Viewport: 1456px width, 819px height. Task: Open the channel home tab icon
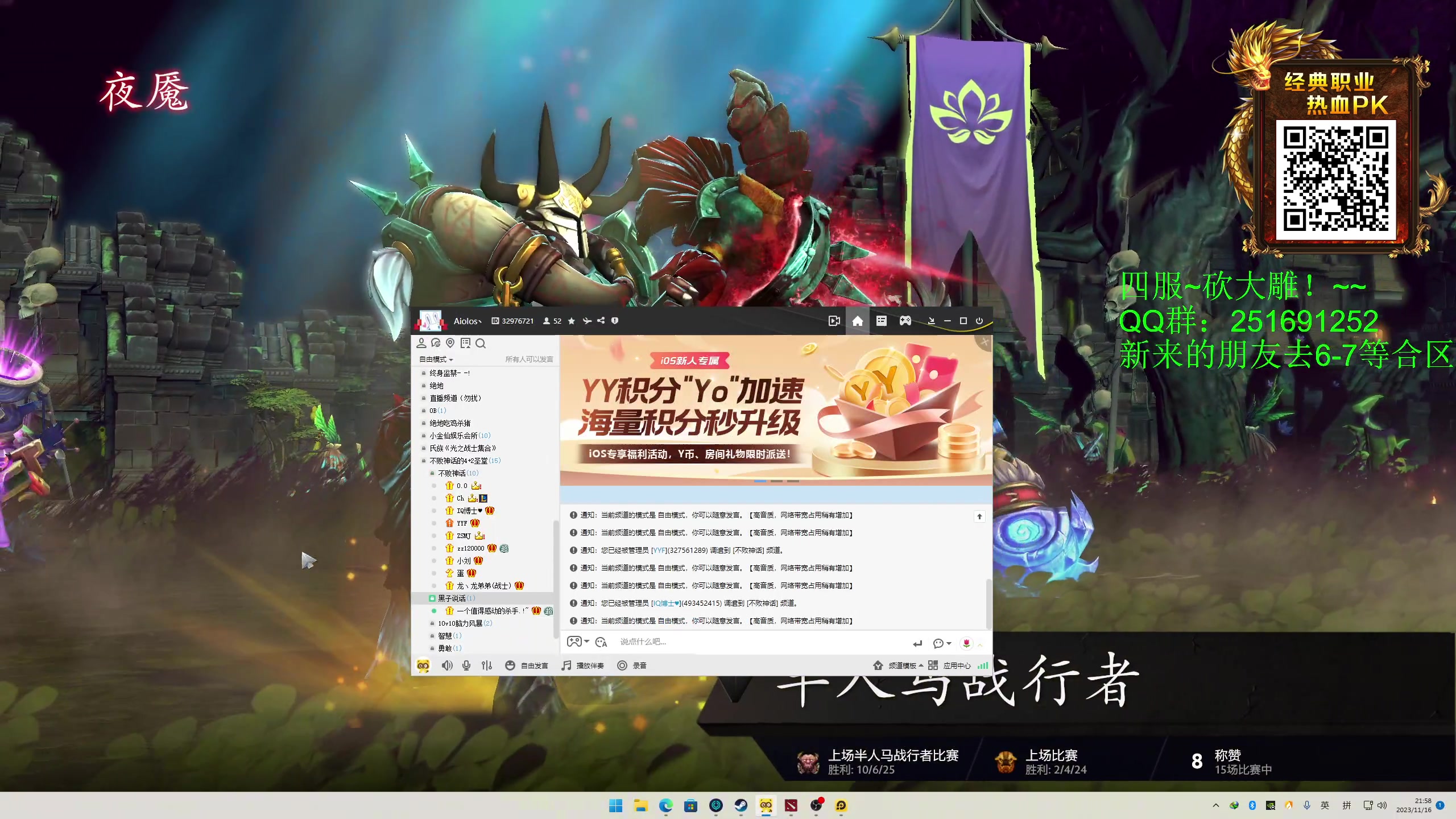(858, 321)
